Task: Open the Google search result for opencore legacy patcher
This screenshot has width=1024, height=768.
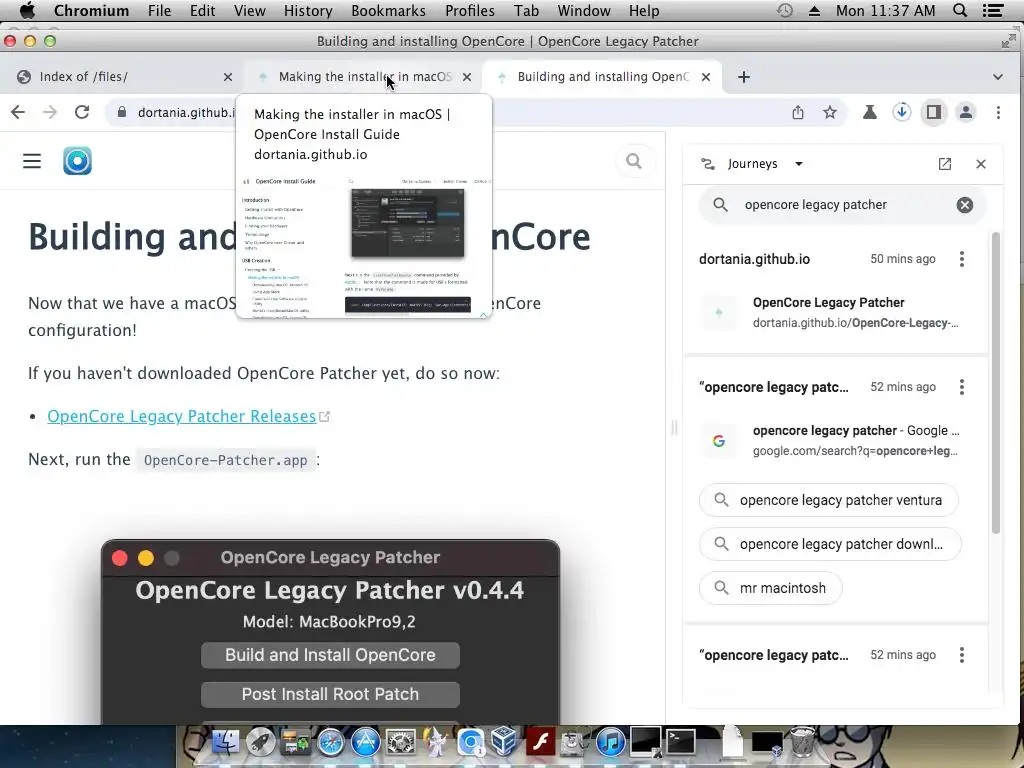Action: coord(835,440)
